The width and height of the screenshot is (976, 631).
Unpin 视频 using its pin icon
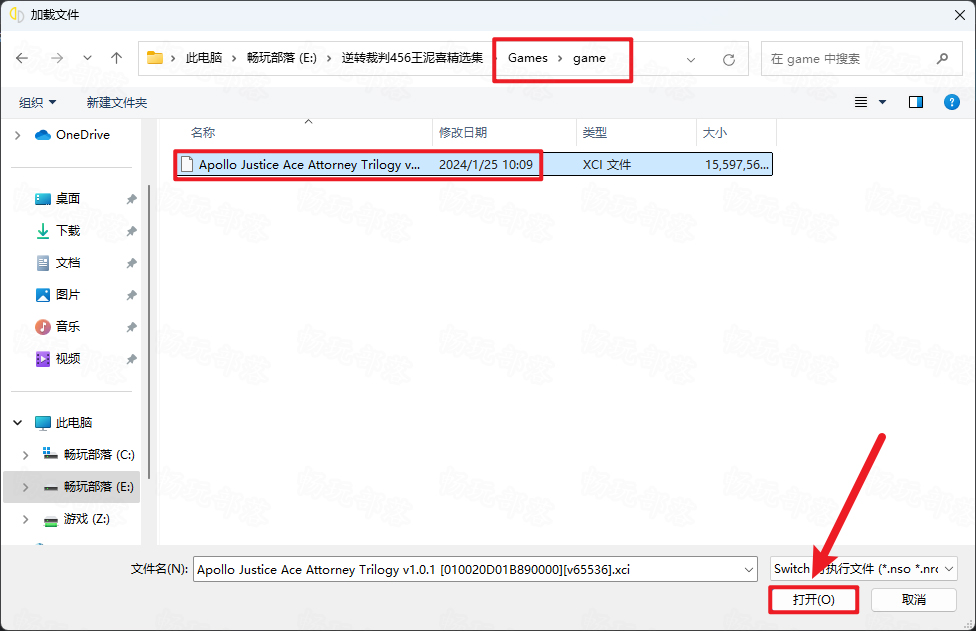(x=131, y=360)
